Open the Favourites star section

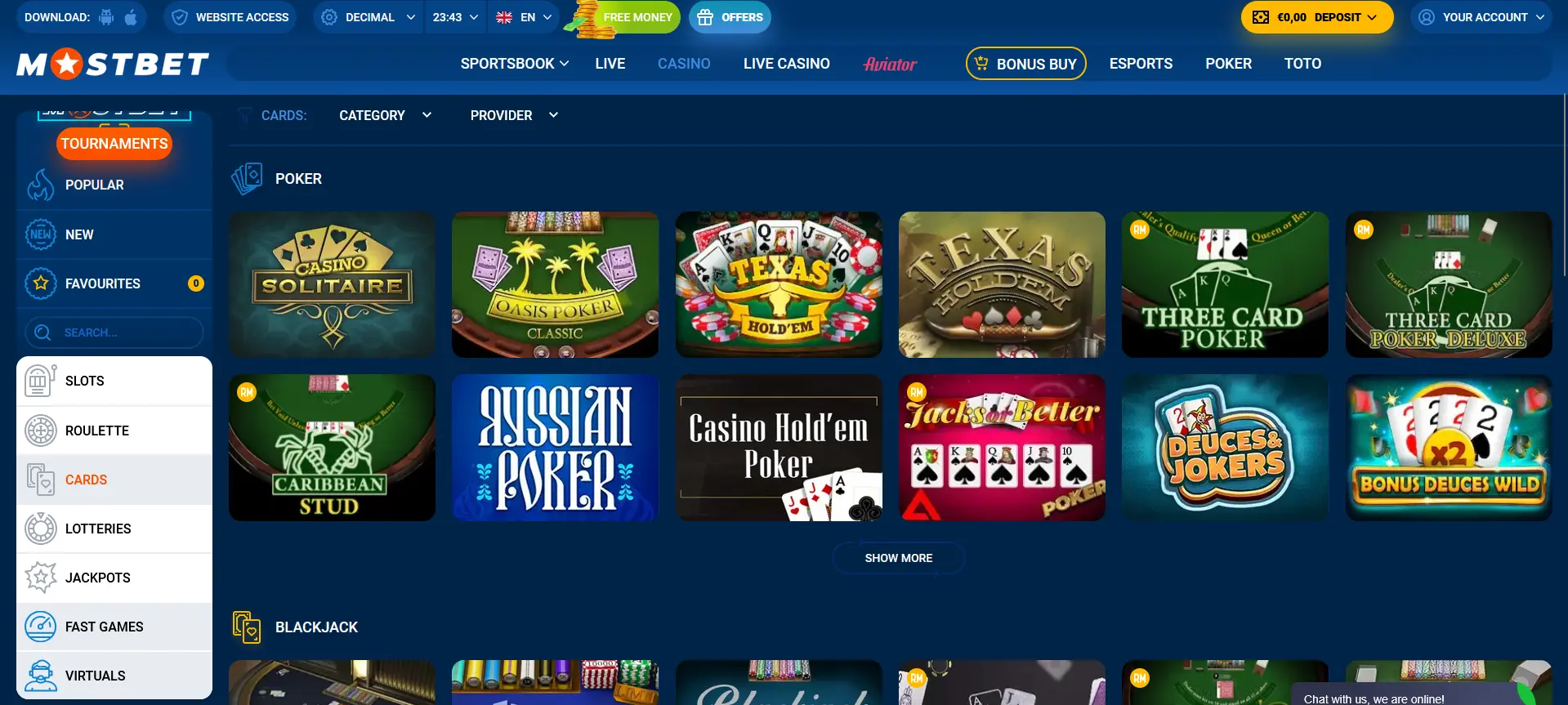[40, 283]
